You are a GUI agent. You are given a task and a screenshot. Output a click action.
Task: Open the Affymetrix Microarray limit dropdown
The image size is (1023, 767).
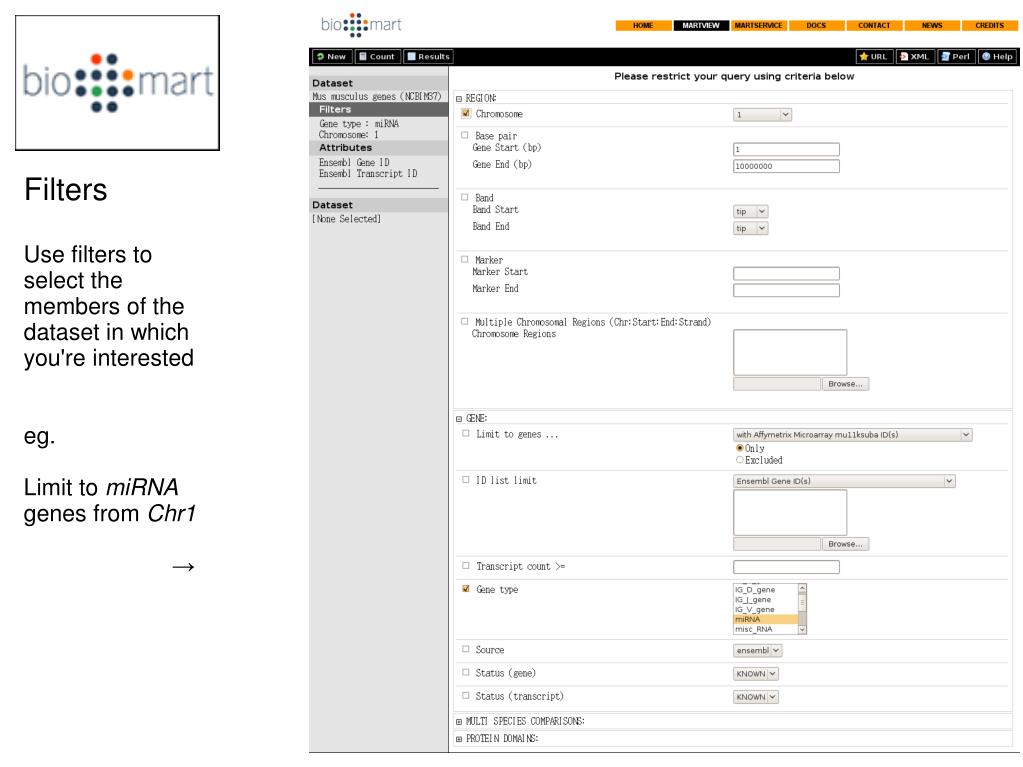tap(853, 435)
